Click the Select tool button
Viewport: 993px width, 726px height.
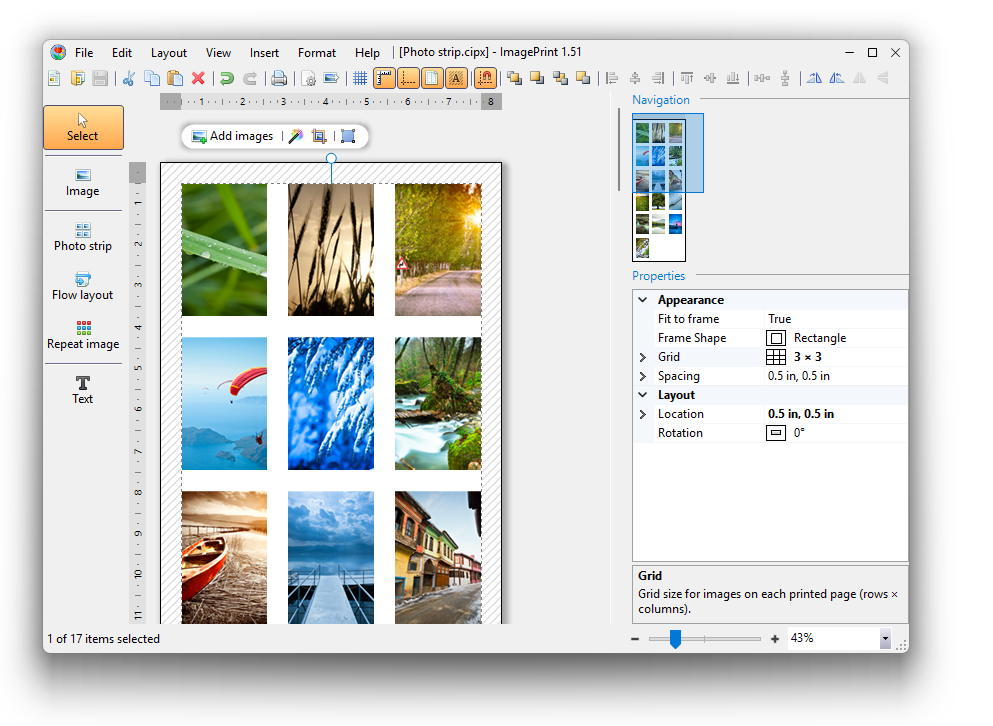83,128
